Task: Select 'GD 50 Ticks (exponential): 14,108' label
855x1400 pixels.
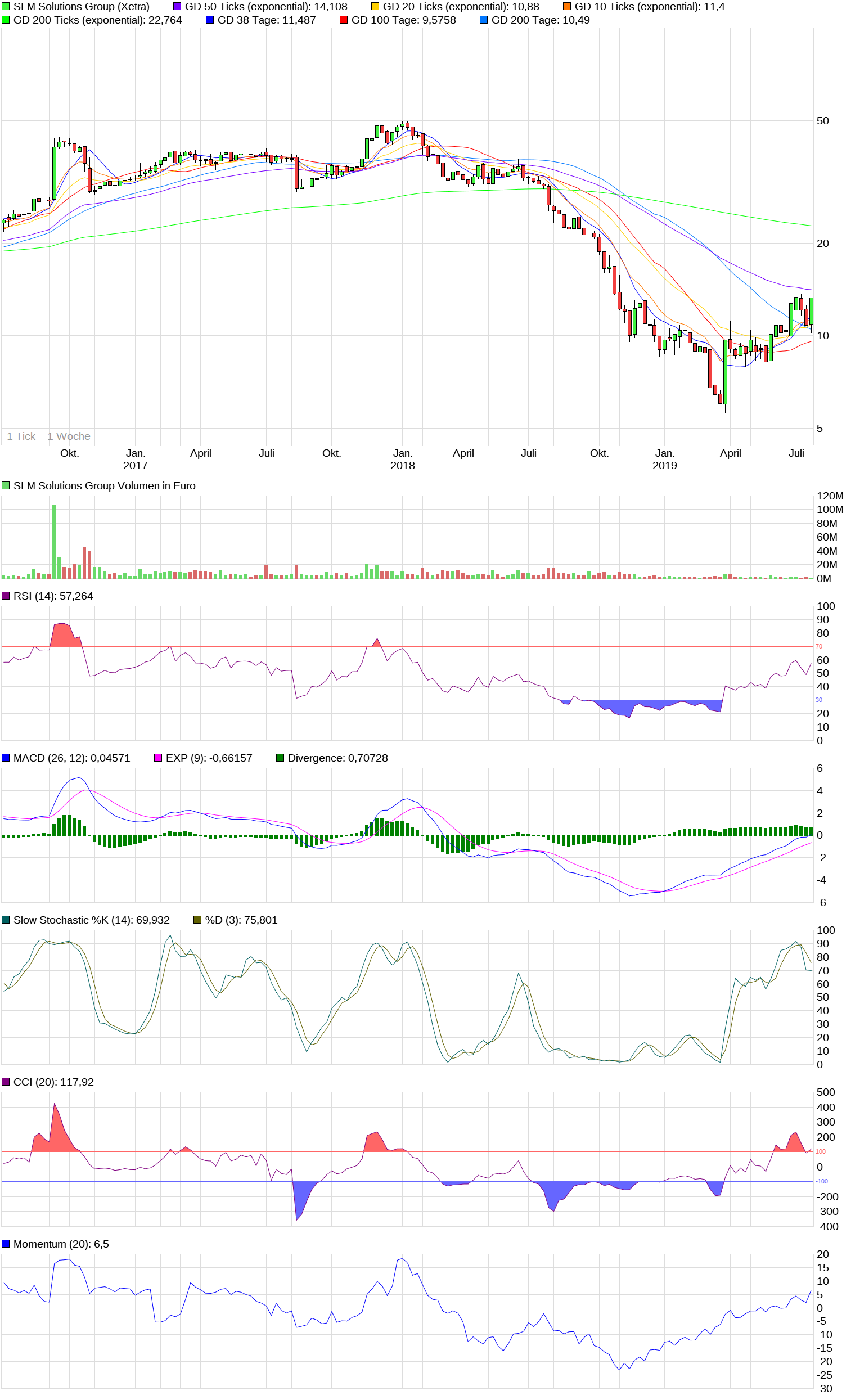Action: (267, 7)
